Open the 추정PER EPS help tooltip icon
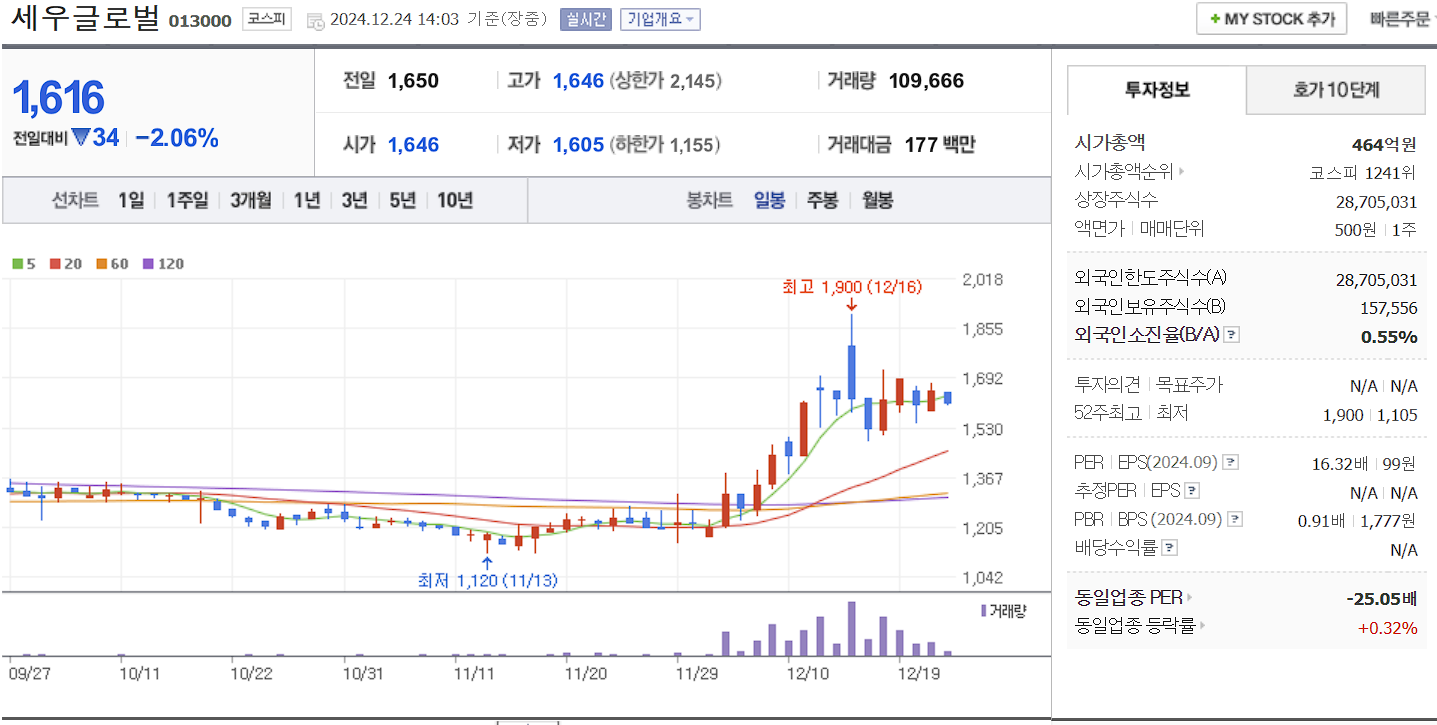Image resolution: width=1437 pixels, height=725 pixels. (1191, 490)
